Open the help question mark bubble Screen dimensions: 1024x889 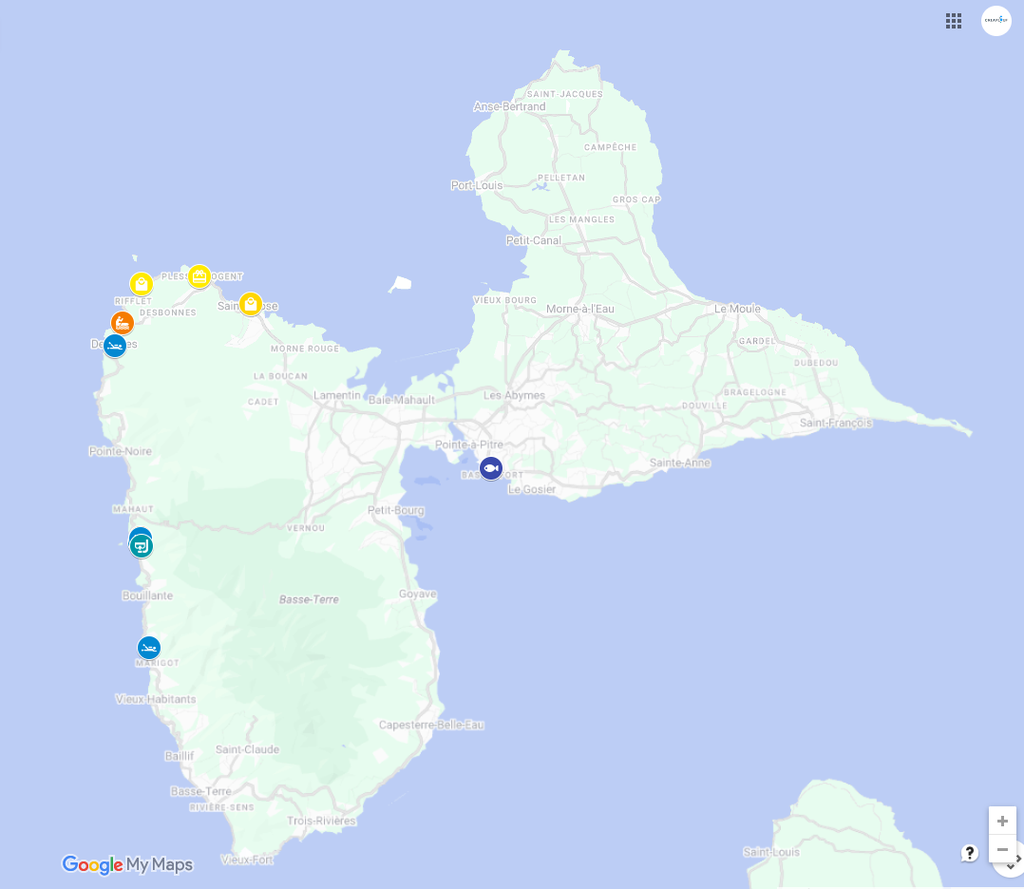(x=969, y=853)
